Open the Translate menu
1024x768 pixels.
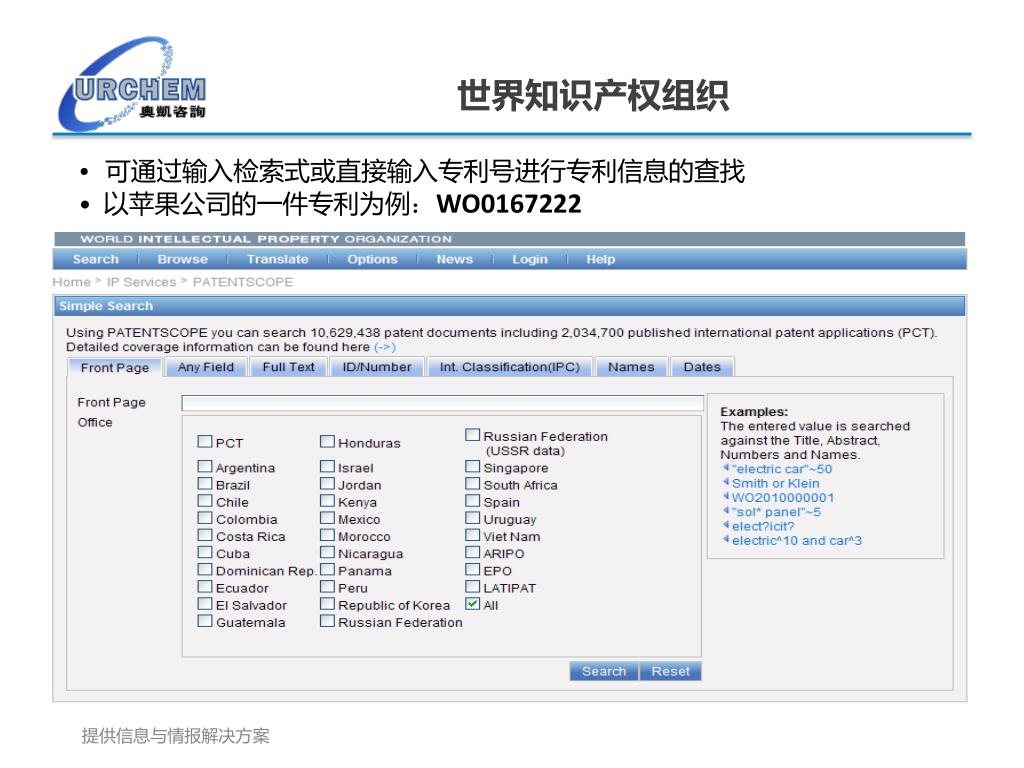[278, 259]
